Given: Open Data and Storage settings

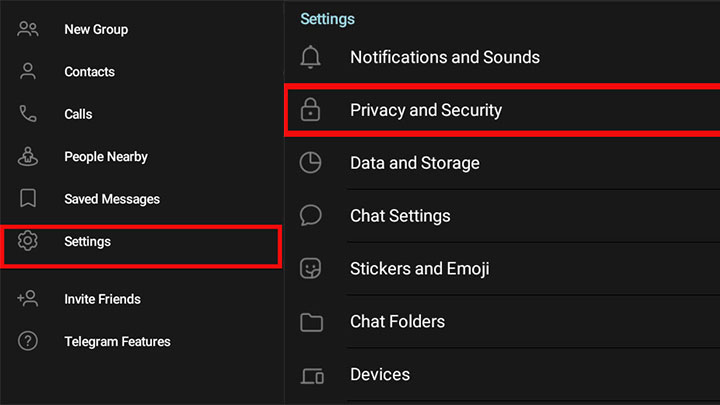Looking at the screenshot, I should pos(415,163).
